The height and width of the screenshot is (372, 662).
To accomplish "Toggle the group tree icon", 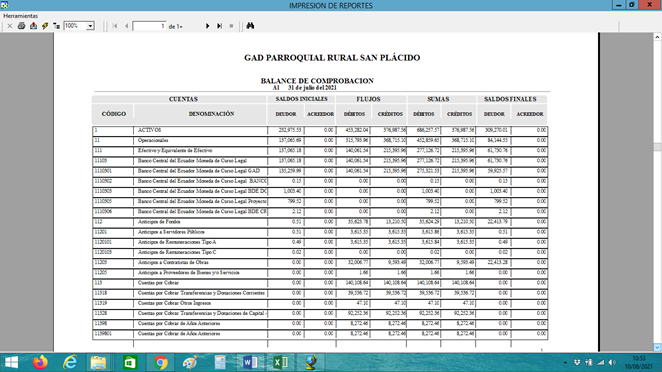I will tap(56, 26).
